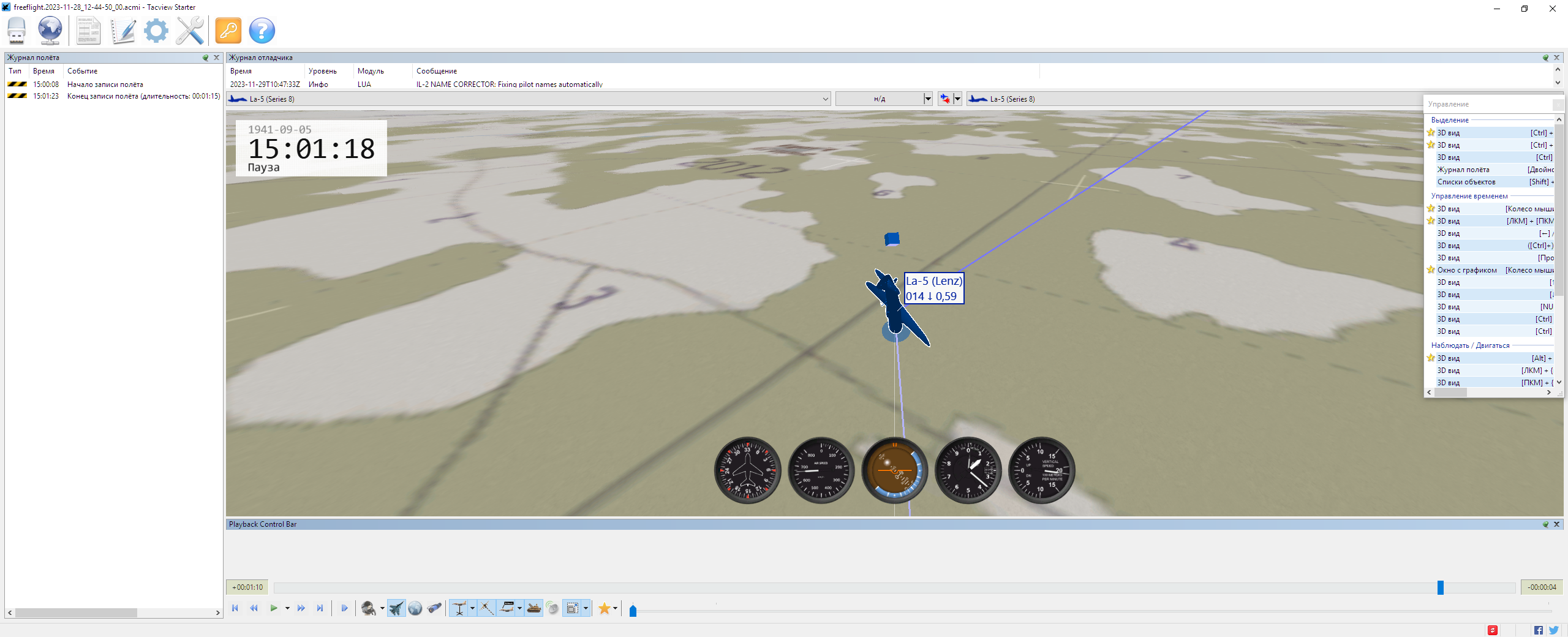Viewport: 1568px width, 637px height.
Task: Select the pilot helmet cockpit view icon
Action: pyautogui.click(x=369, y=608)
